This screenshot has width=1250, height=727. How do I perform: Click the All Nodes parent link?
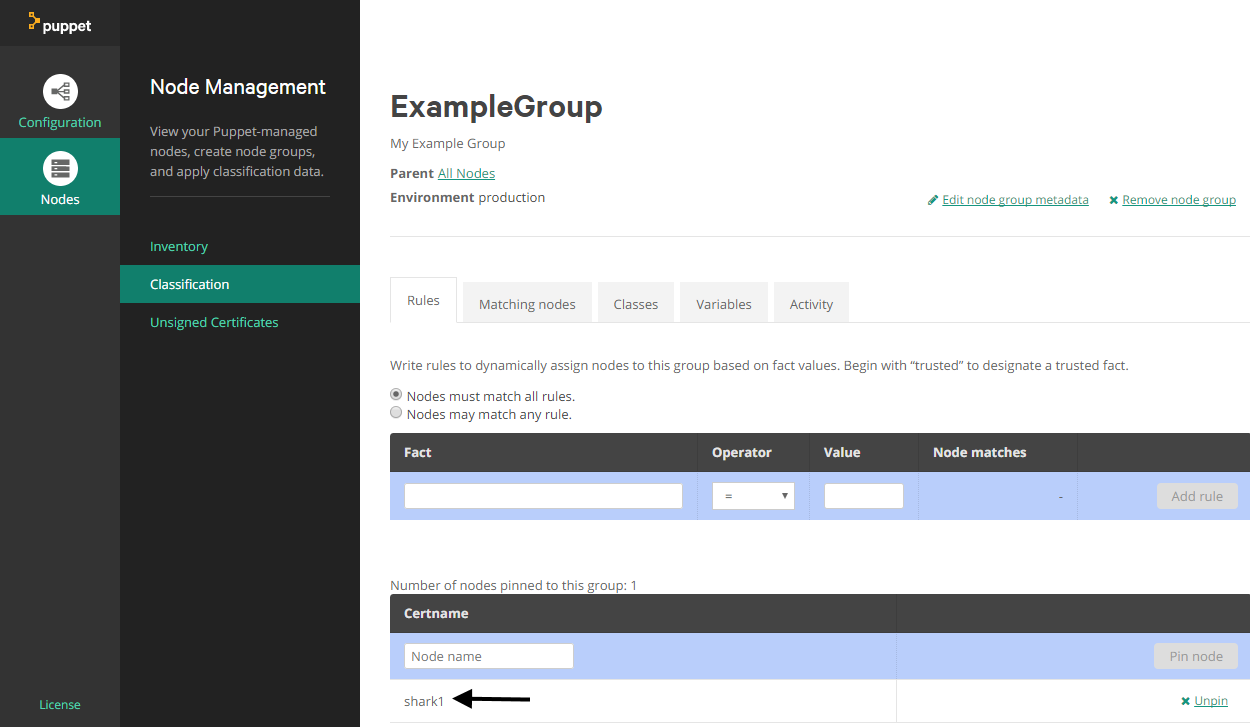pos(466,173)
